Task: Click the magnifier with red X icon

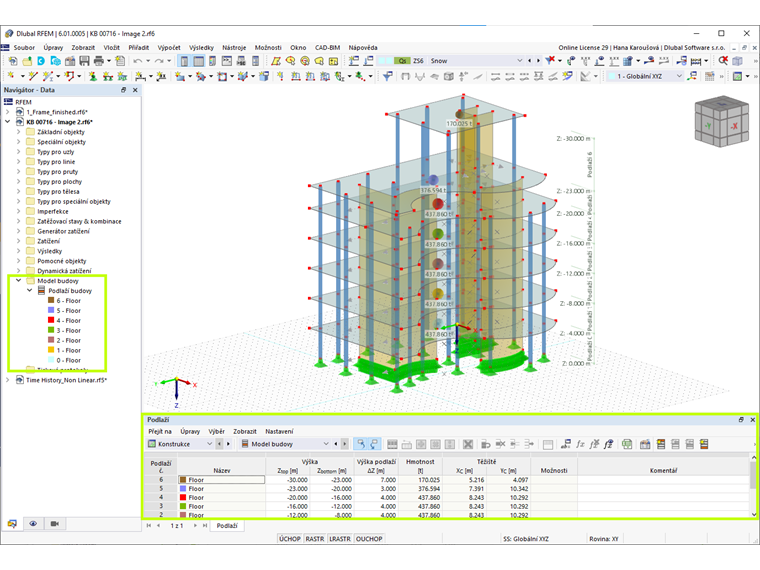Action: [x=723, y=61]
